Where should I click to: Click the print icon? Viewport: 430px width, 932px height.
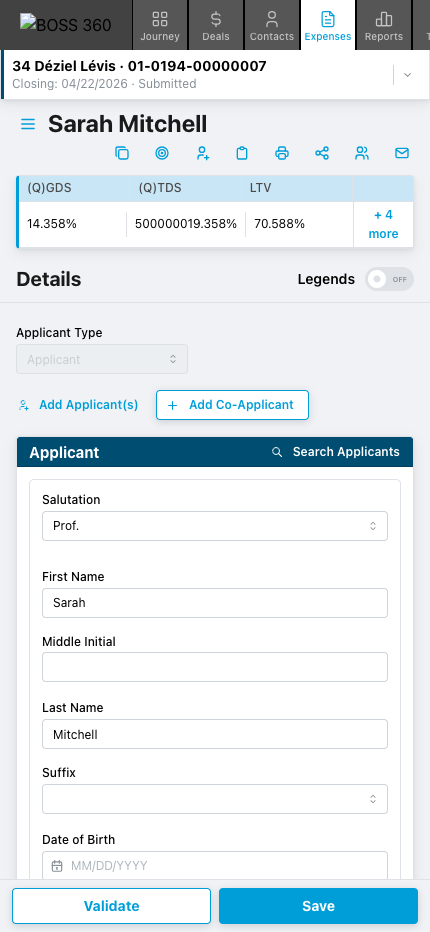pyautogui.click(x=282, y=153)
